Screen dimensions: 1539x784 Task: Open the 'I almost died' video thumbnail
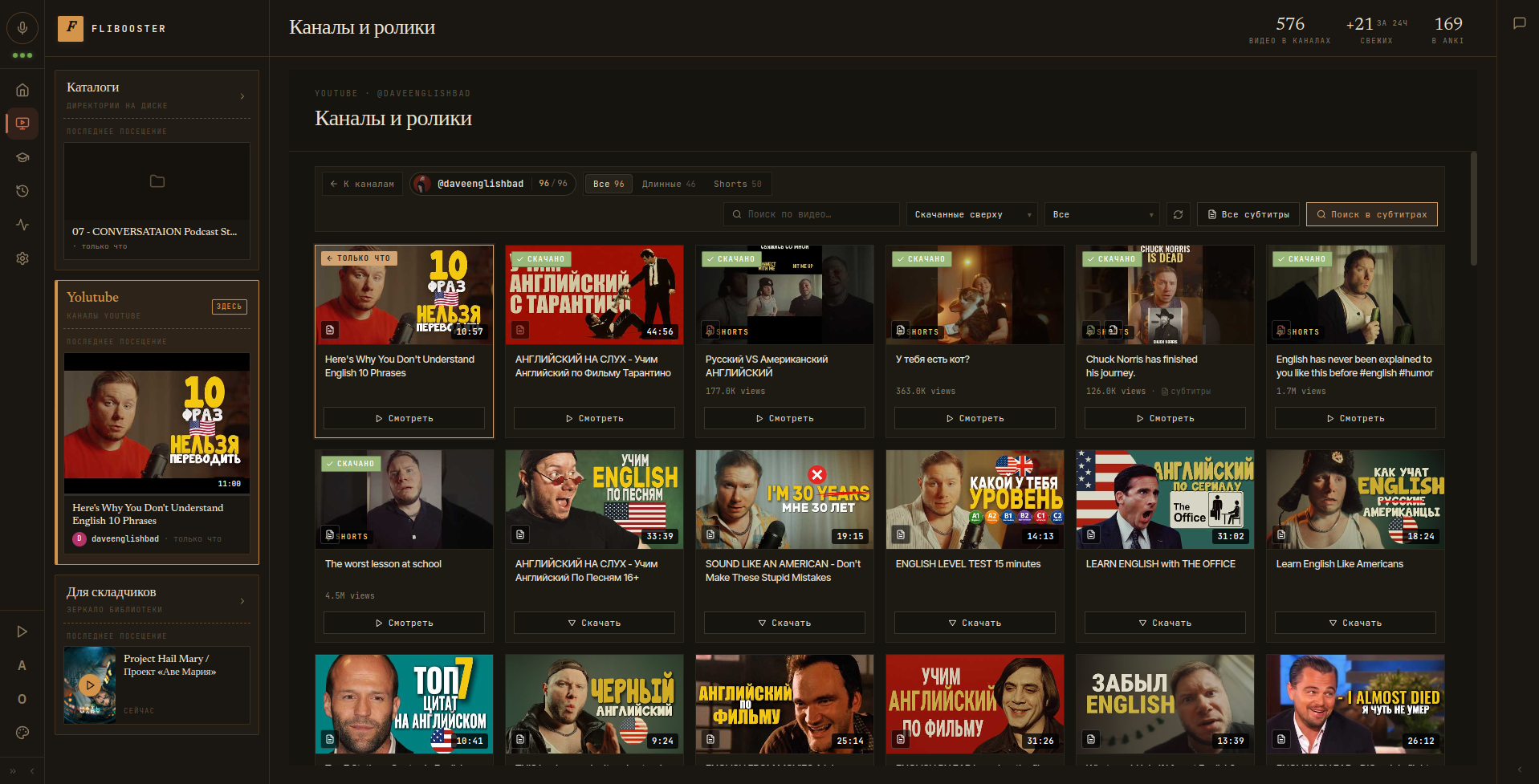pos(1355,704)
